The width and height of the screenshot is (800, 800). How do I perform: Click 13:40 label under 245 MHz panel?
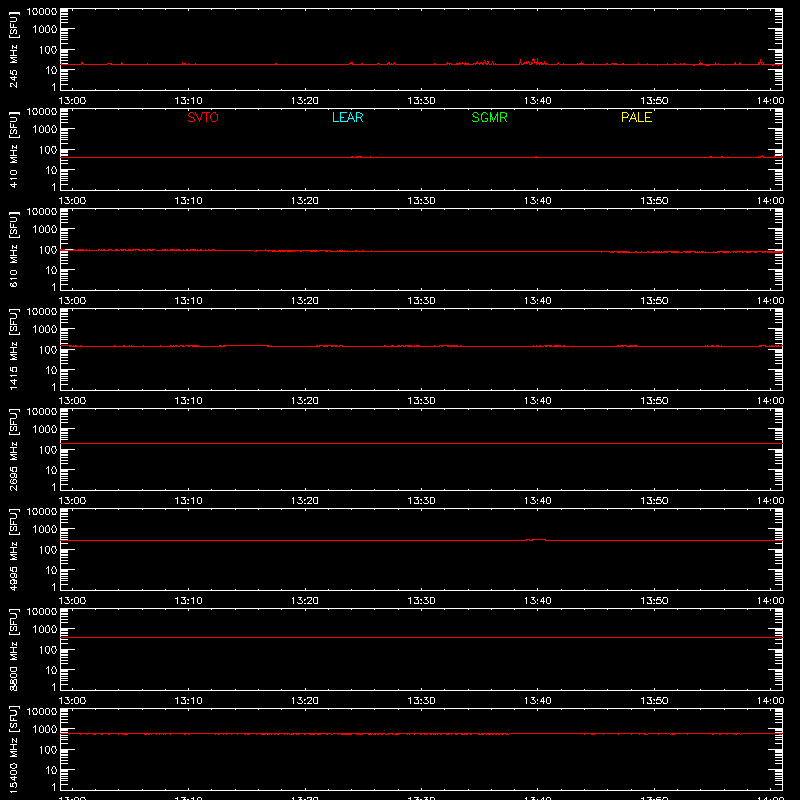pyautogui.click(x=537, y=101)
